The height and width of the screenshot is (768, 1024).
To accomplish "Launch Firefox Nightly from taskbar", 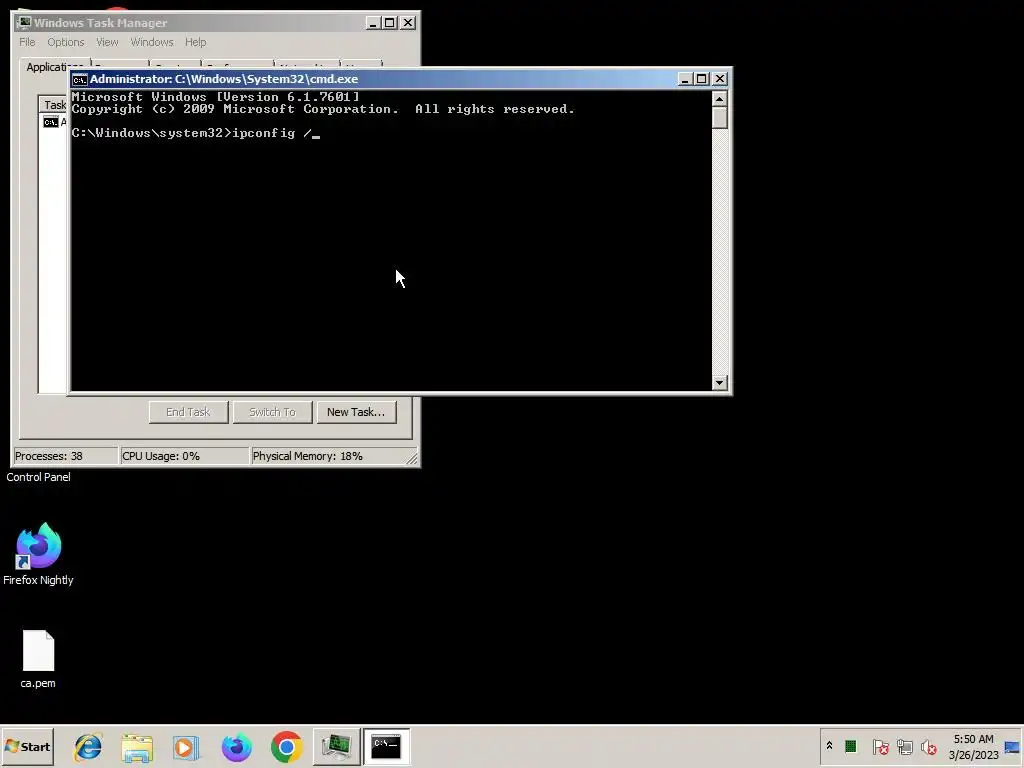I will (236, 746).
